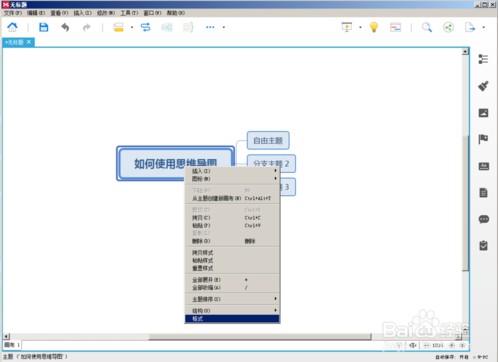
Task: Open the 文件 menu
Action: click(13, 13)
